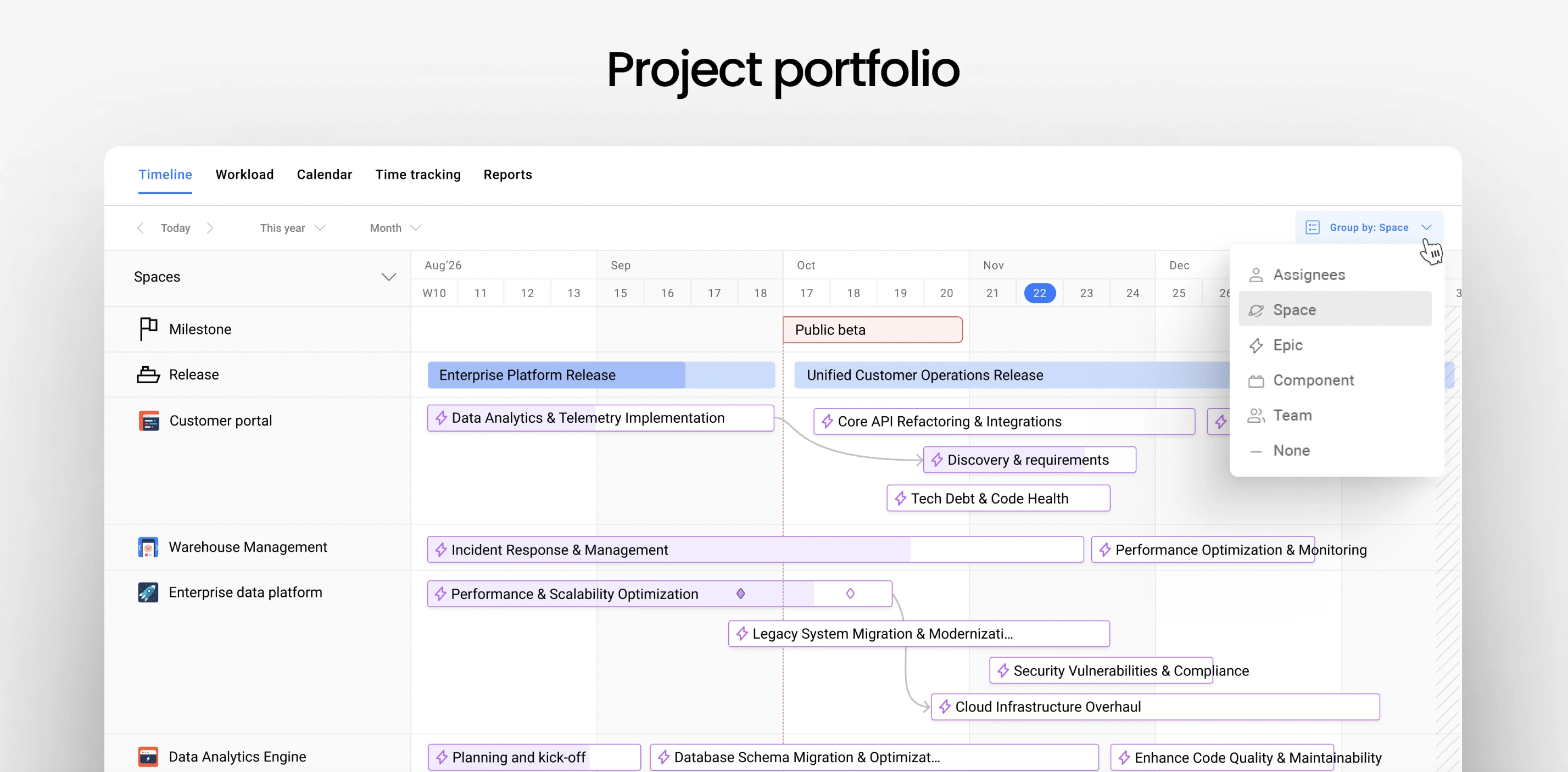Open Data Analytics & Telemetry Implementation epic
The image size is (1568, 772).
click(x=600, y=418)
